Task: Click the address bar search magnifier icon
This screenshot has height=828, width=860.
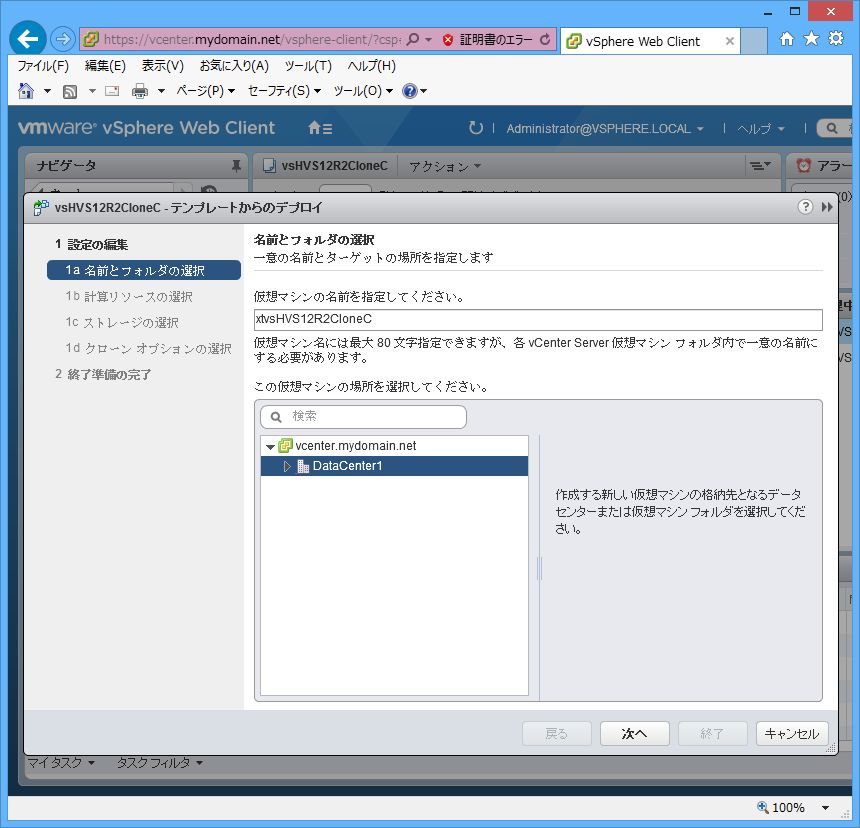Action: 413,39
